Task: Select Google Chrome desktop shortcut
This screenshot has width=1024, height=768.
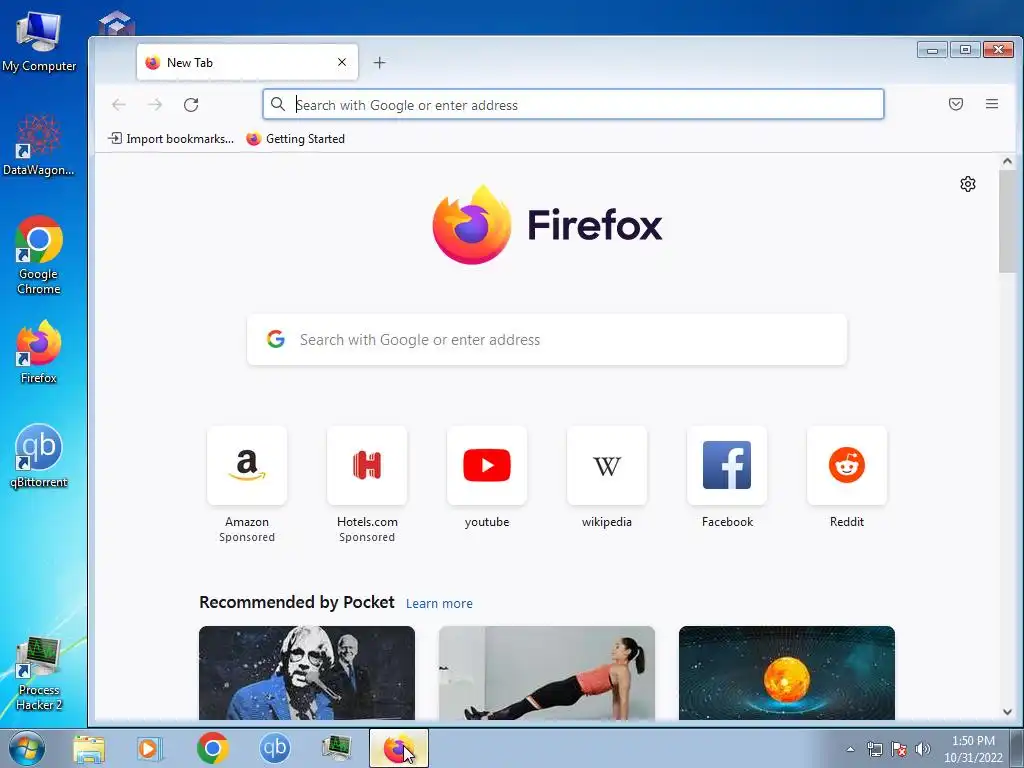Action: coord(39,255)
